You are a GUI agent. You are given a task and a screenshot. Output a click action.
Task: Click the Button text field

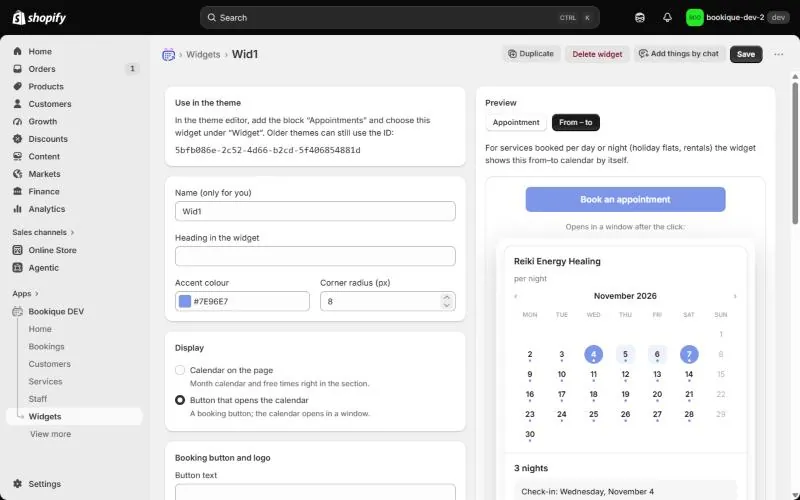pyautogui.click(x=315, y=492)
